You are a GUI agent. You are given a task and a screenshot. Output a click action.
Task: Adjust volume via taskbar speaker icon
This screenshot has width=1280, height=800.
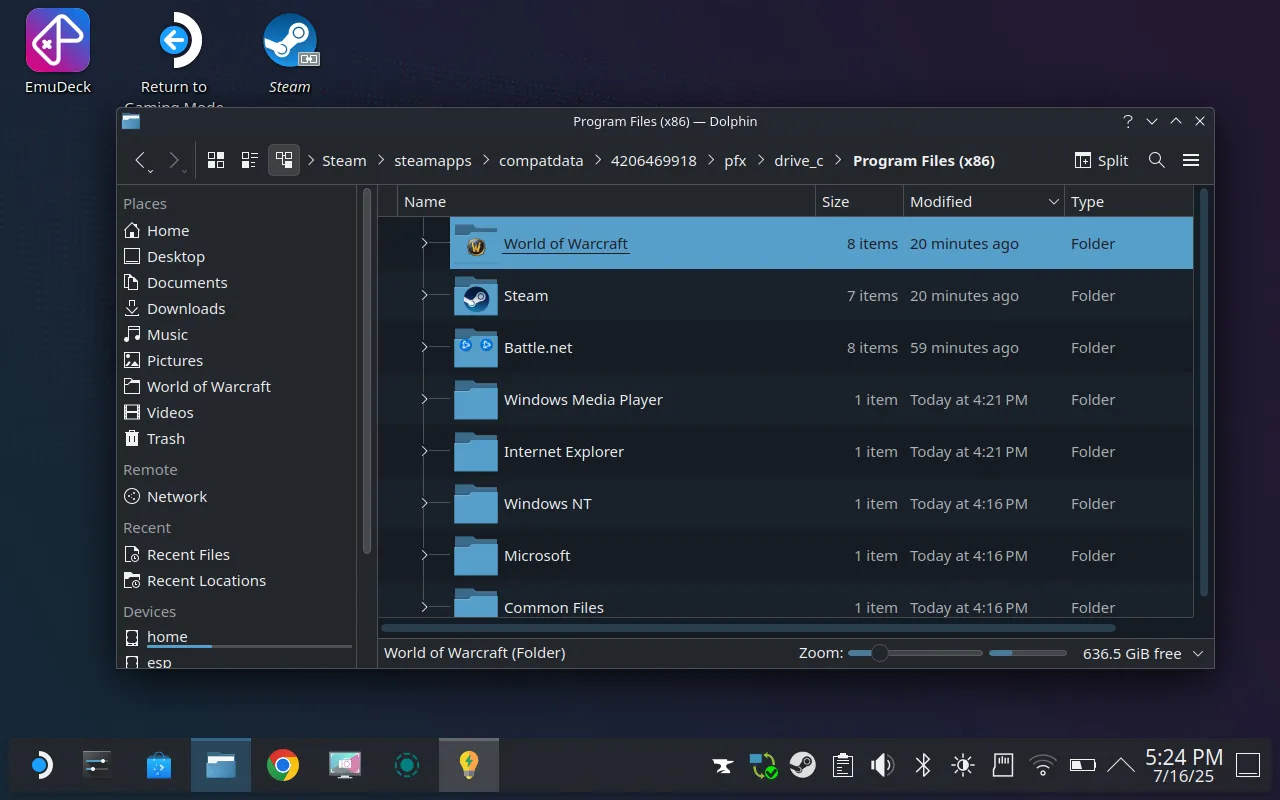[882, 765]
